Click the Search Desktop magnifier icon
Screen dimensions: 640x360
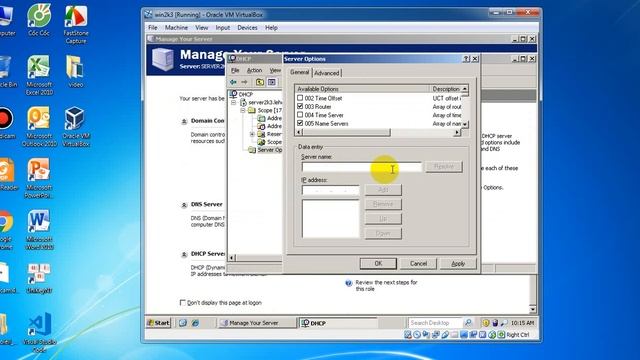tap(468, 322)
